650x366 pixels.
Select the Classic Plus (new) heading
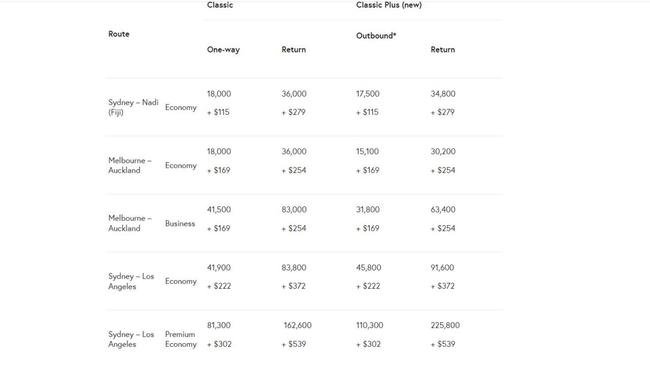[389, 5]
